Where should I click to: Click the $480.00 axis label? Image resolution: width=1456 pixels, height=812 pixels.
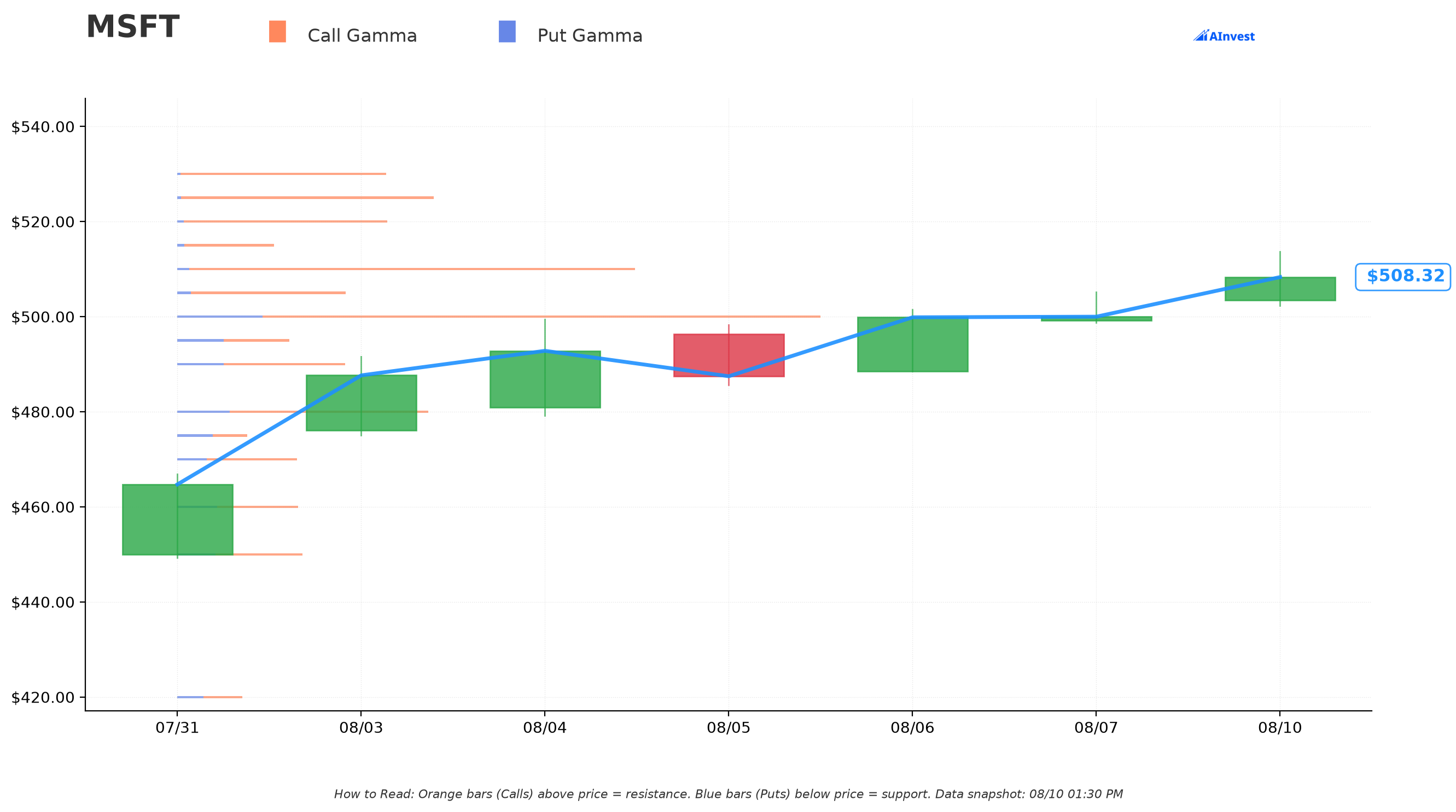[x=43, y=412]
